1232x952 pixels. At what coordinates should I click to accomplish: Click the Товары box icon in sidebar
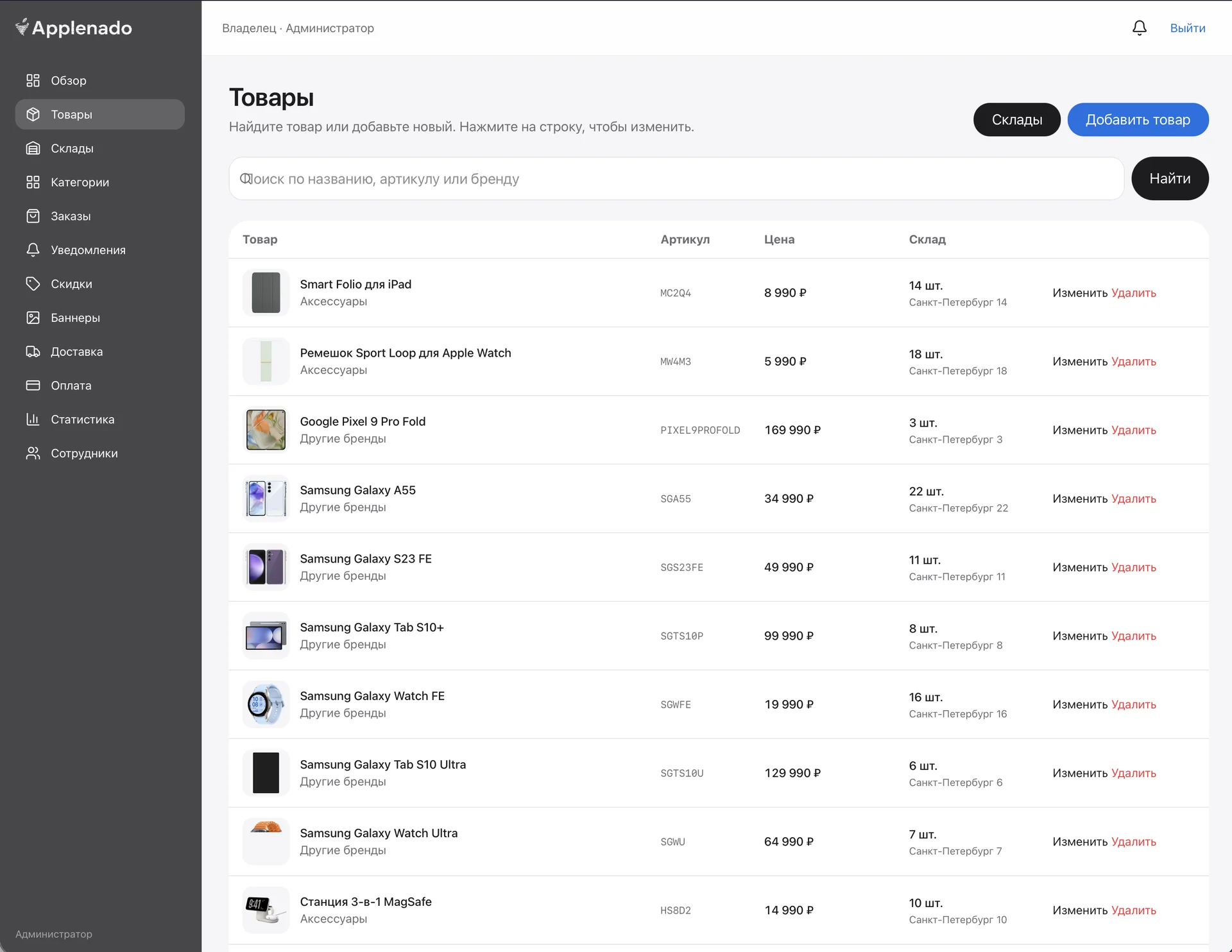click(33, 114)
